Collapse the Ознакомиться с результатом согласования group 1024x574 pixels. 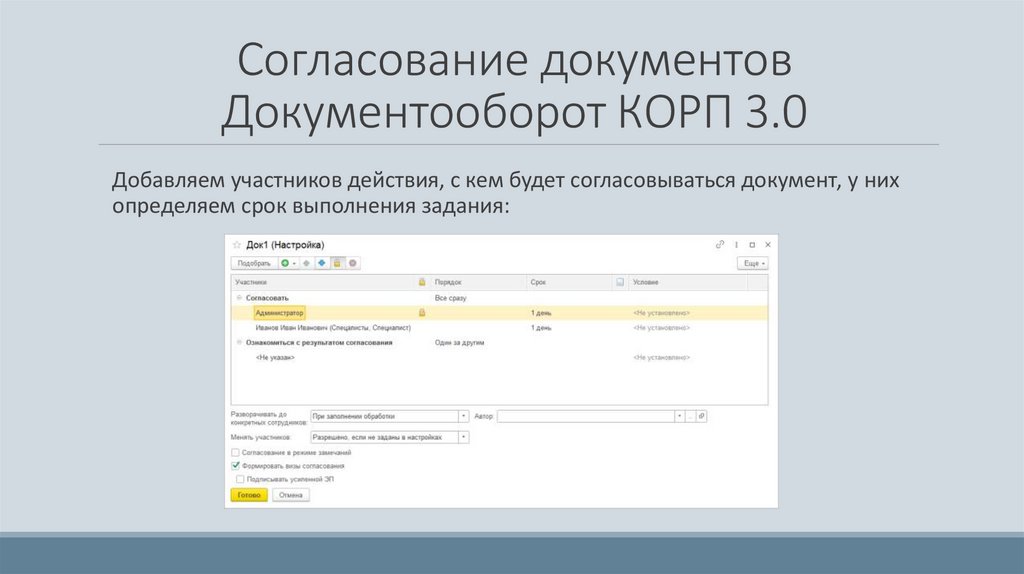pos(239,342)
